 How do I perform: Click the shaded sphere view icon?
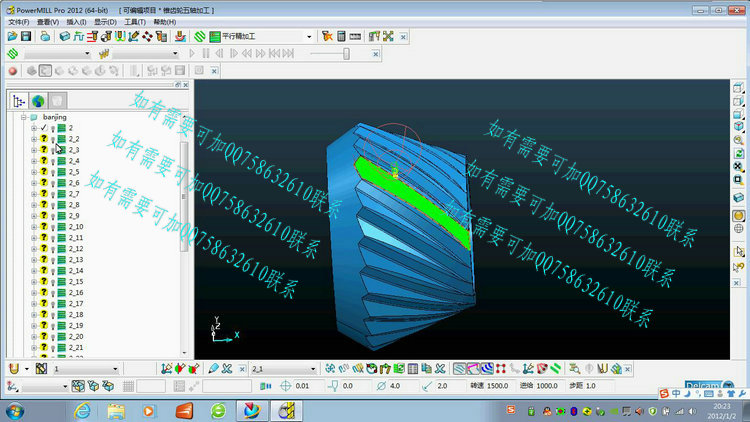pyautogui.click(x=739, y=216)
